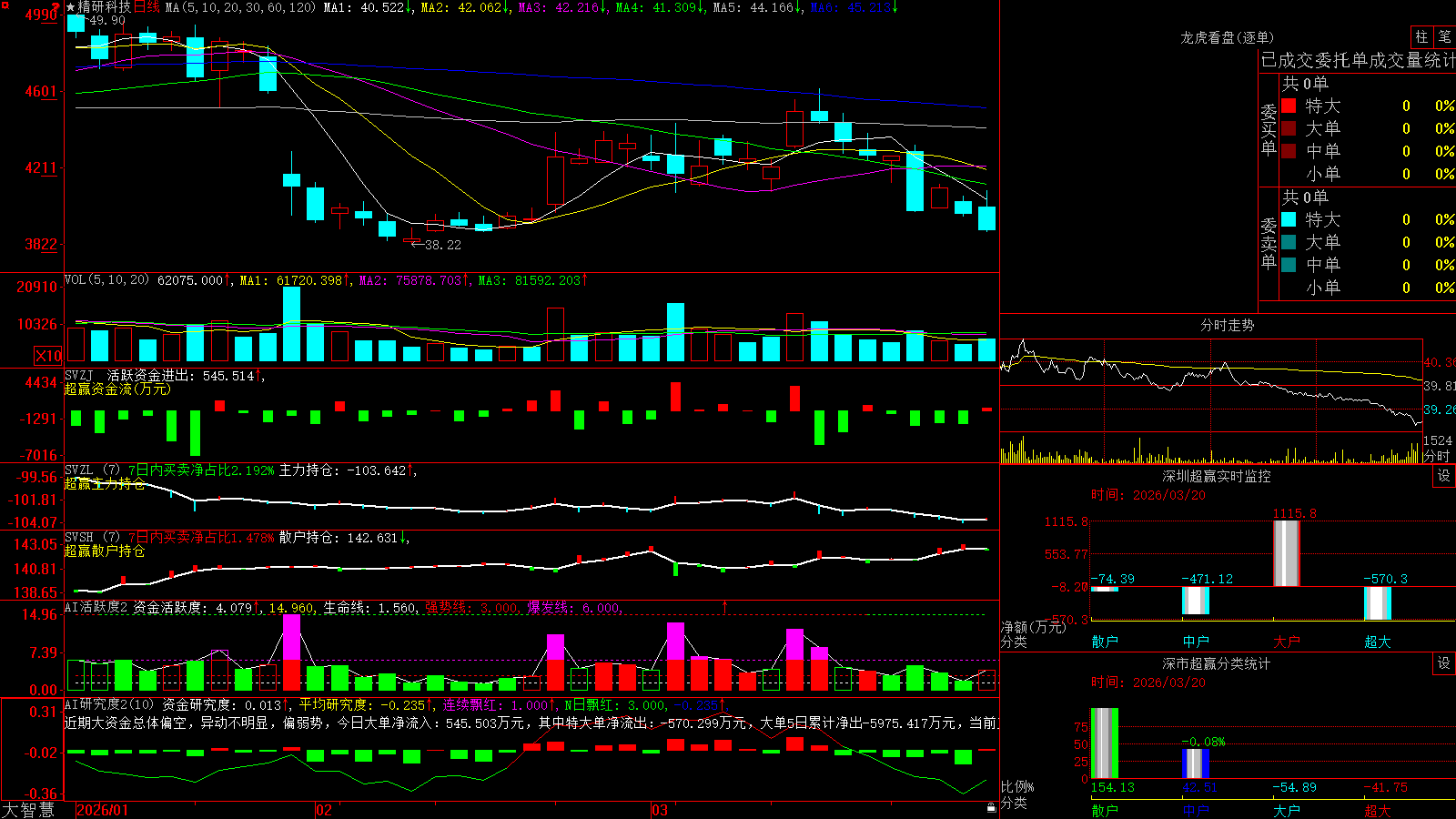This screenshot has width=1456, height=819.
Task: Click the 大智慧 logo at bottom-left
Action: point(28,810)
